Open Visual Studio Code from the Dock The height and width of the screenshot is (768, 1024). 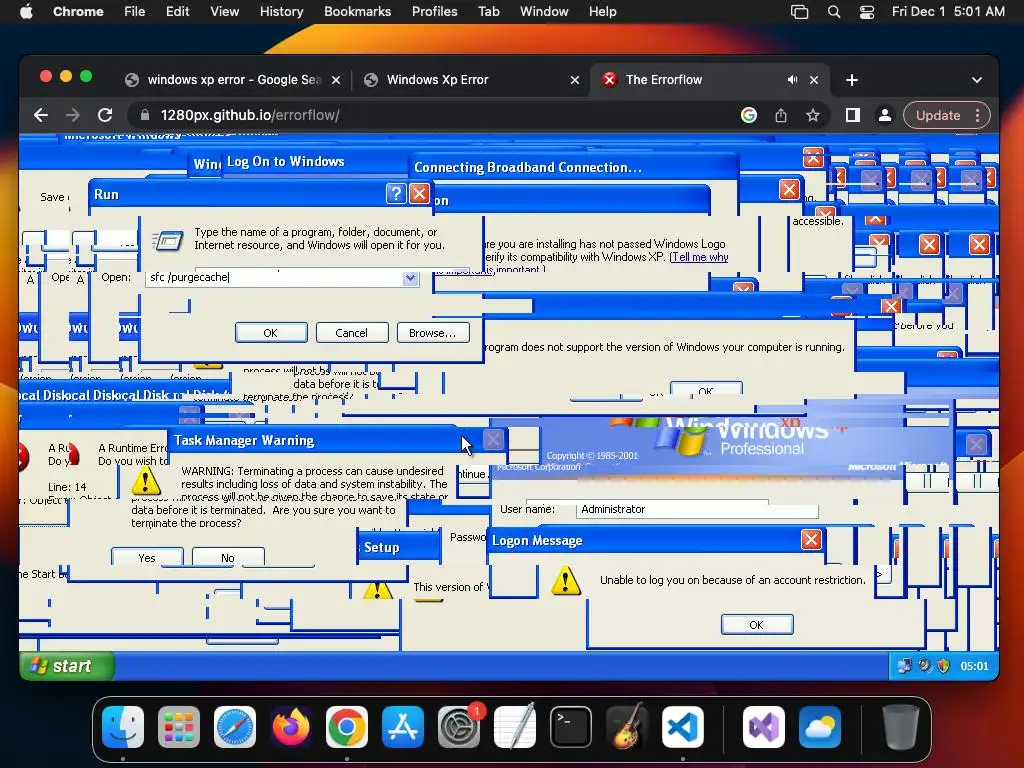click(682, 727)
